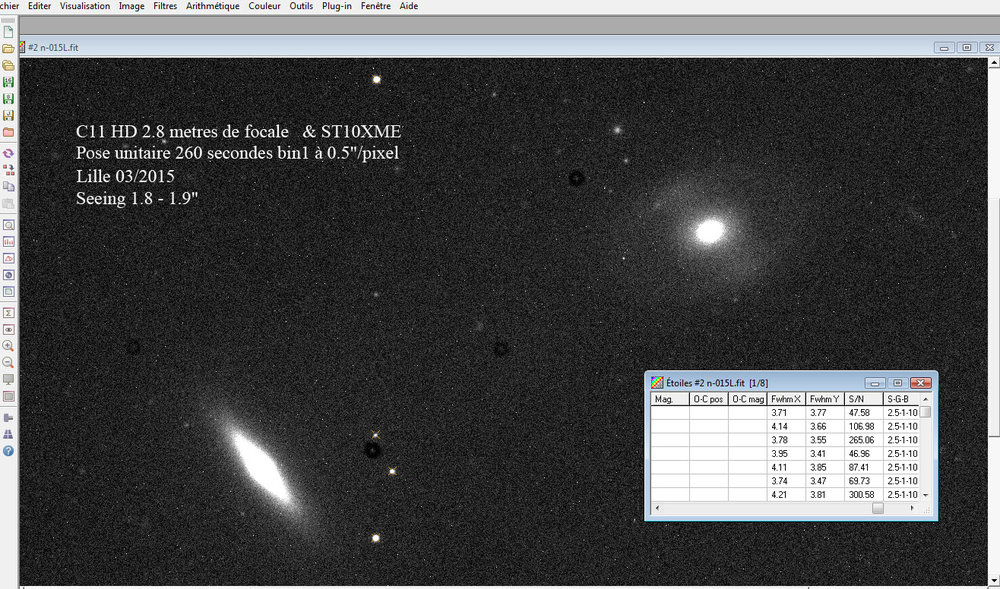
Task: Click the #2 n-015L.fit image window title
Action: point(54,47)
